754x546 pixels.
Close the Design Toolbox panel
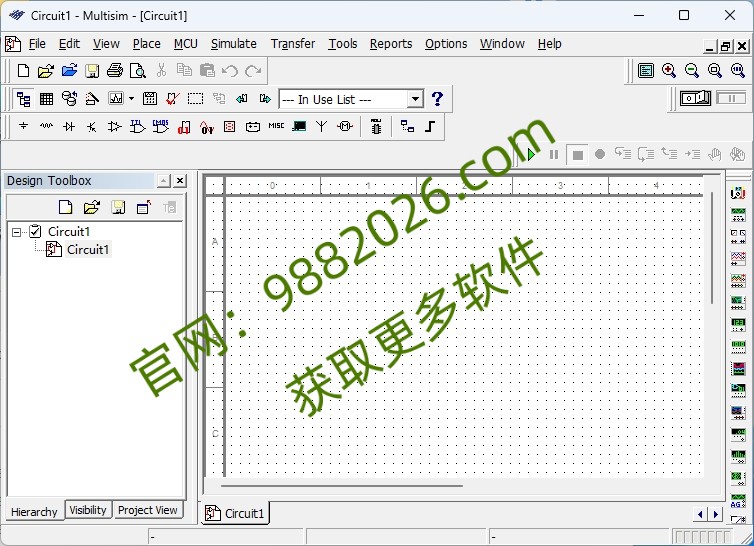[x=180, y=180]
